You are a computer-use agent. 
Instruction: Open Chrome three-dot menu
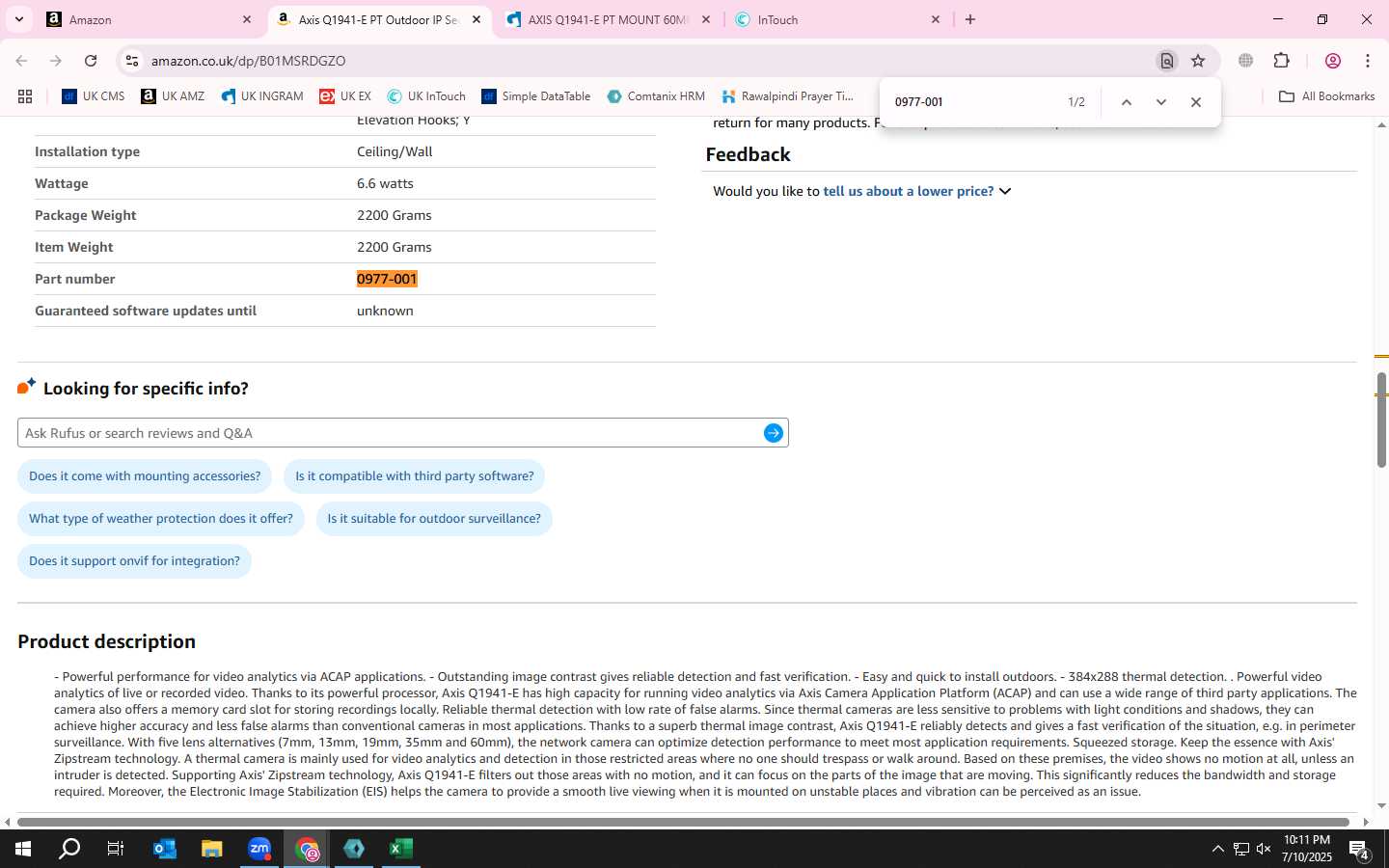[1368, 61]
